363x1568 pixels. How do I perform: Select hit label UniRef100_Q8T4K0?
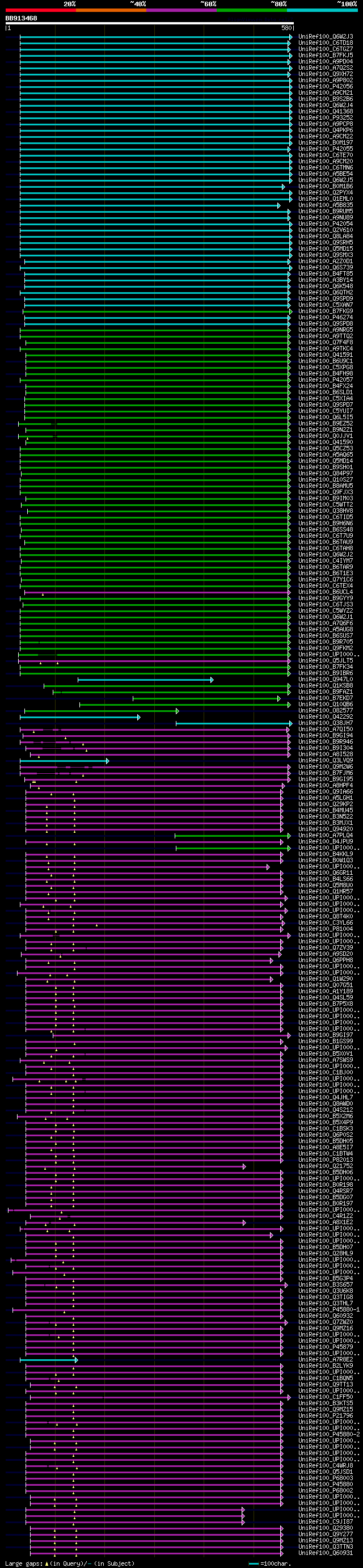pos(325,917)
